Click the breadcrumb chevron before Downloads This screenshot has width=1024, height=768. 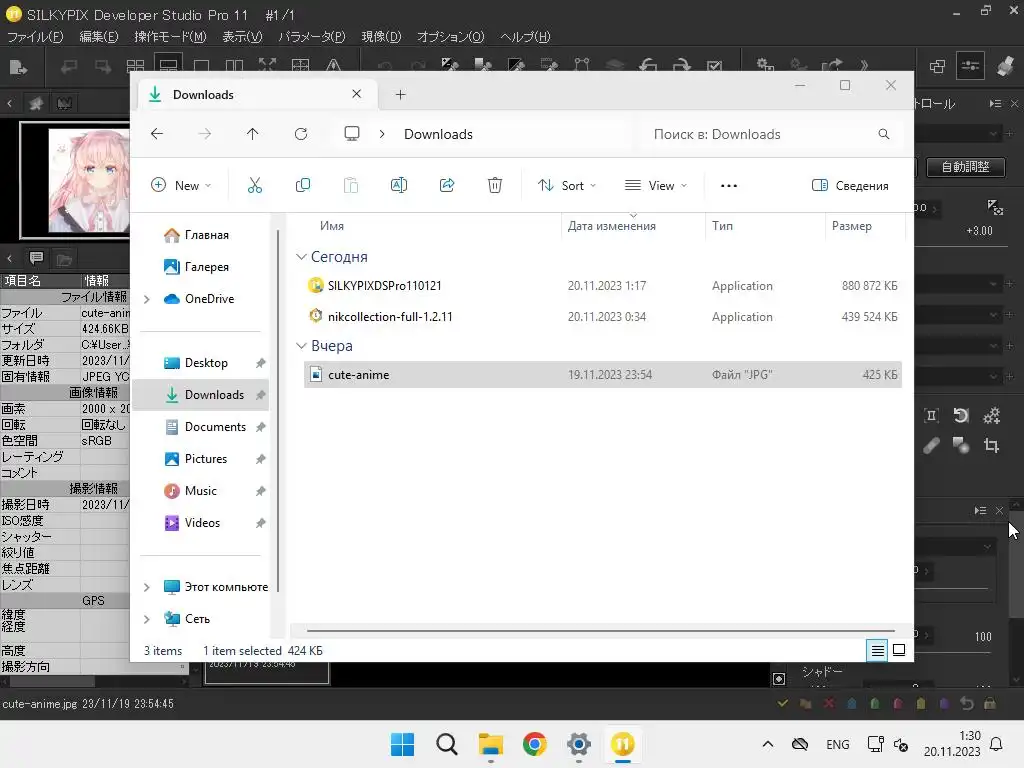(382, 134)
